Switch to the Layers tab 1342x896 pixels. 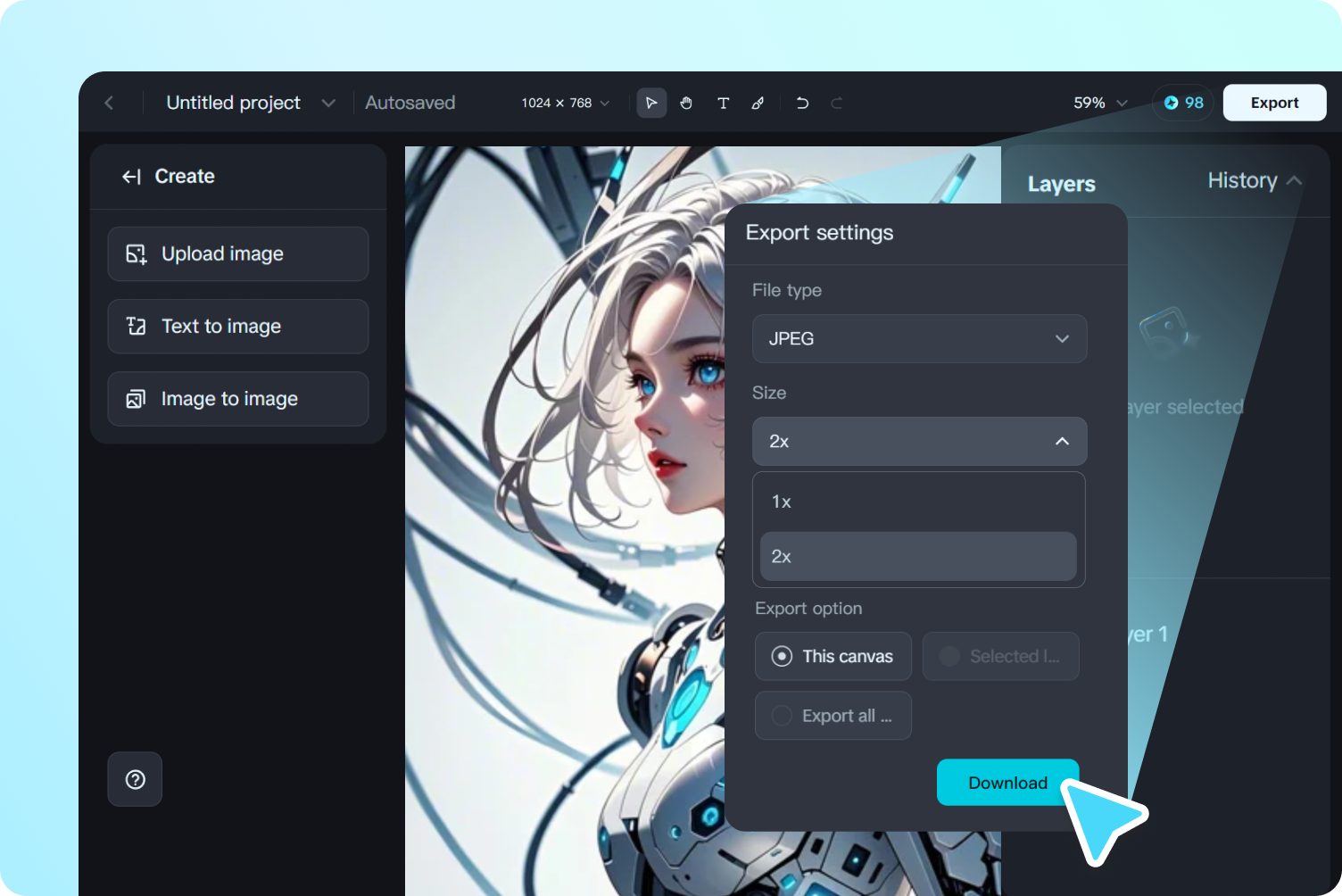tap(1061, 183)
